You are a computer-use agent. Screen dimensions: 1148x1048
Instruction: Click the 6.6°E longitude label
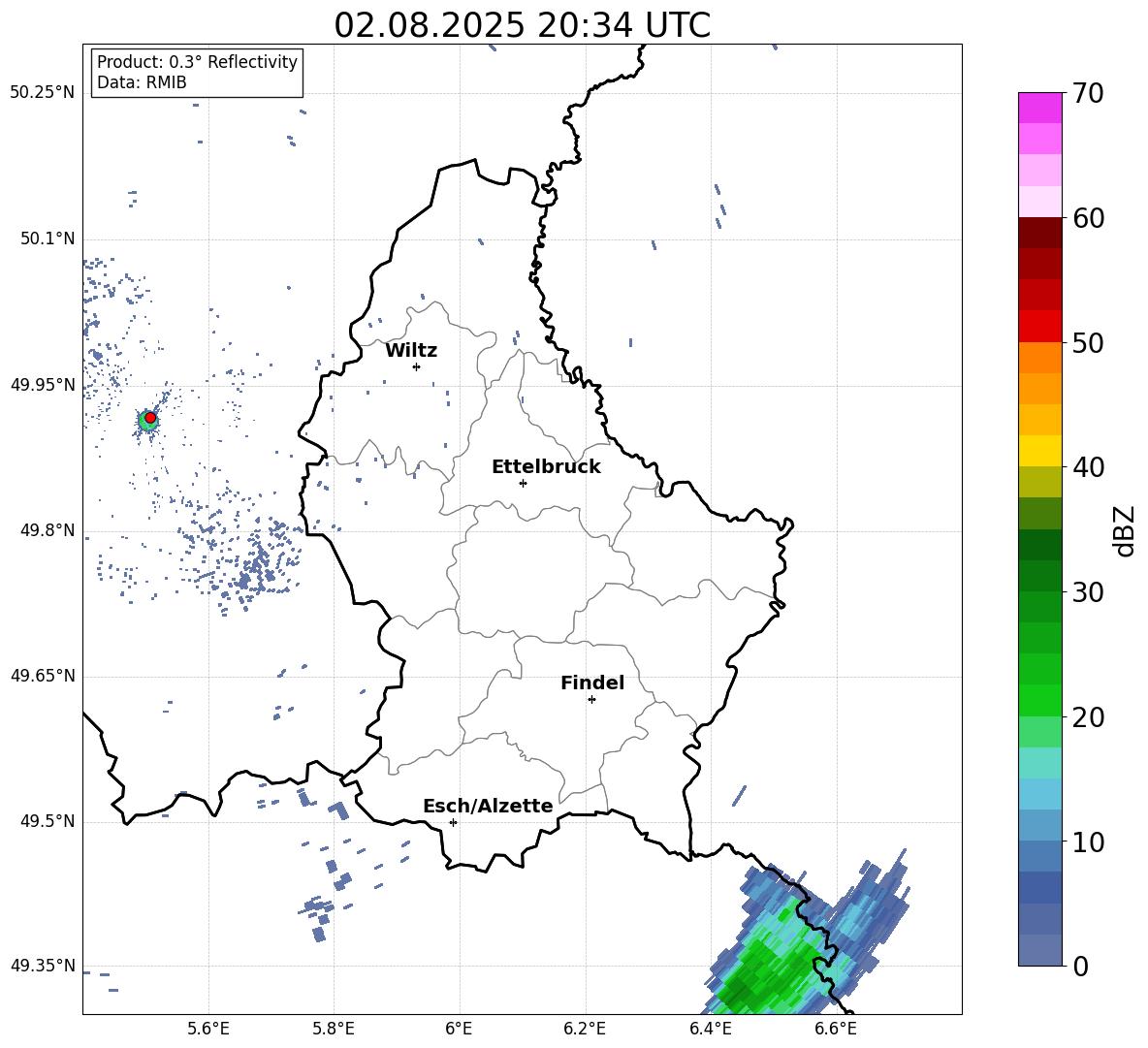click(836, 1029)
